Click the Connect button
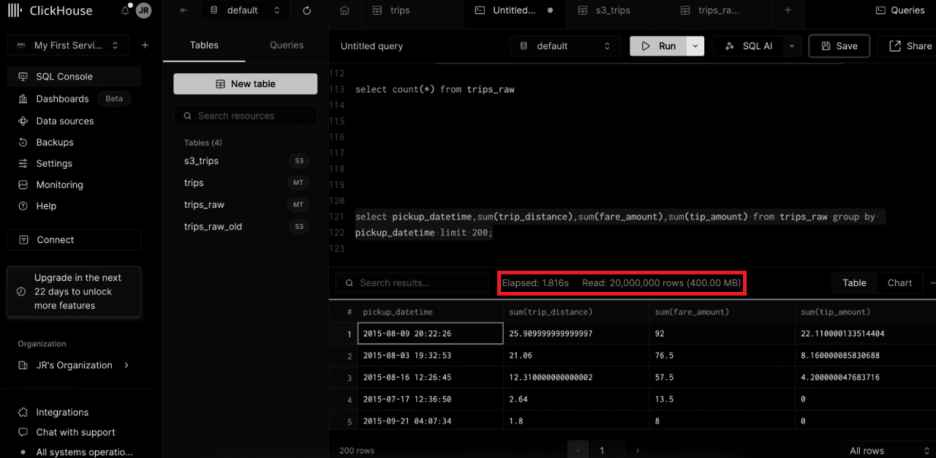936x458 pixels. 74,239
